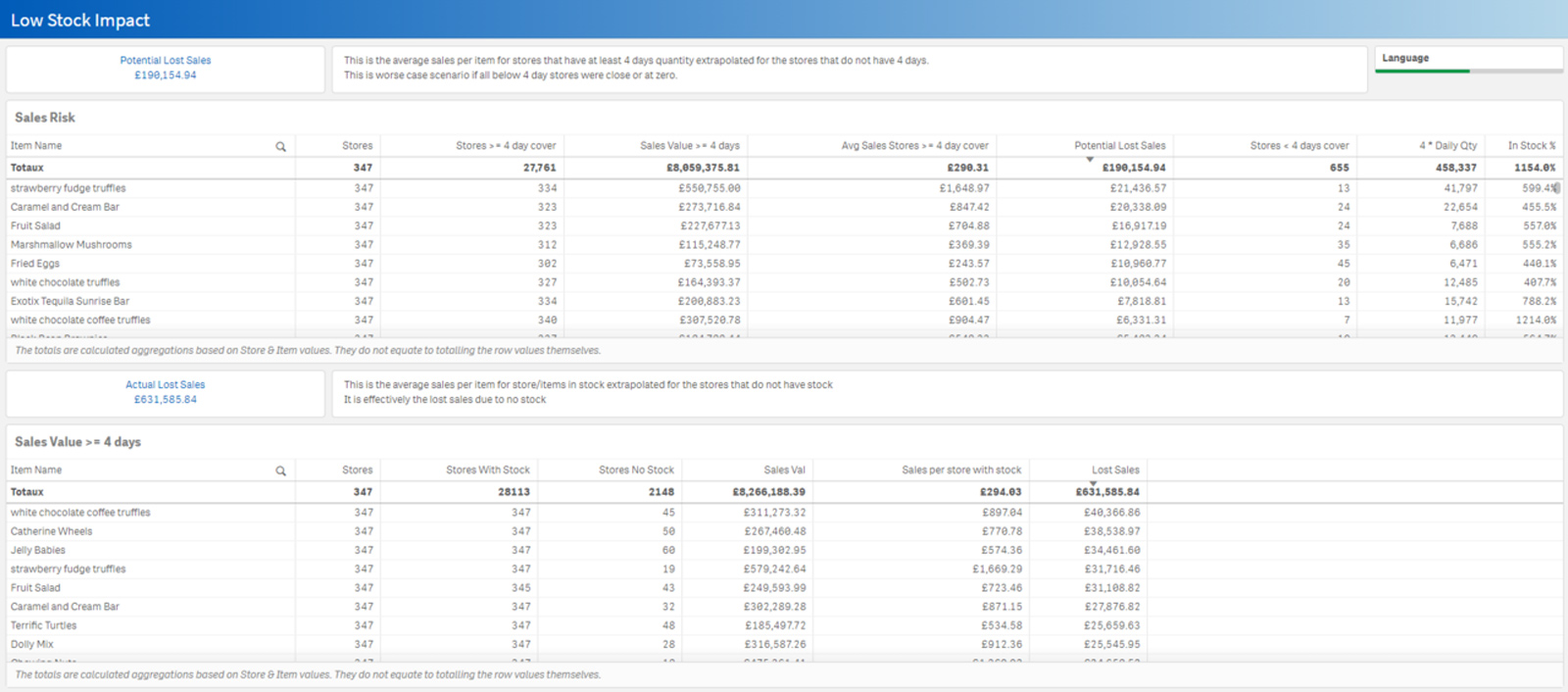Image resolution: width=1568 pixels, height=692 pixels.
Task: Sort Sales Risk by Stores >= 4 day cover
Action: tap(506, 146)
